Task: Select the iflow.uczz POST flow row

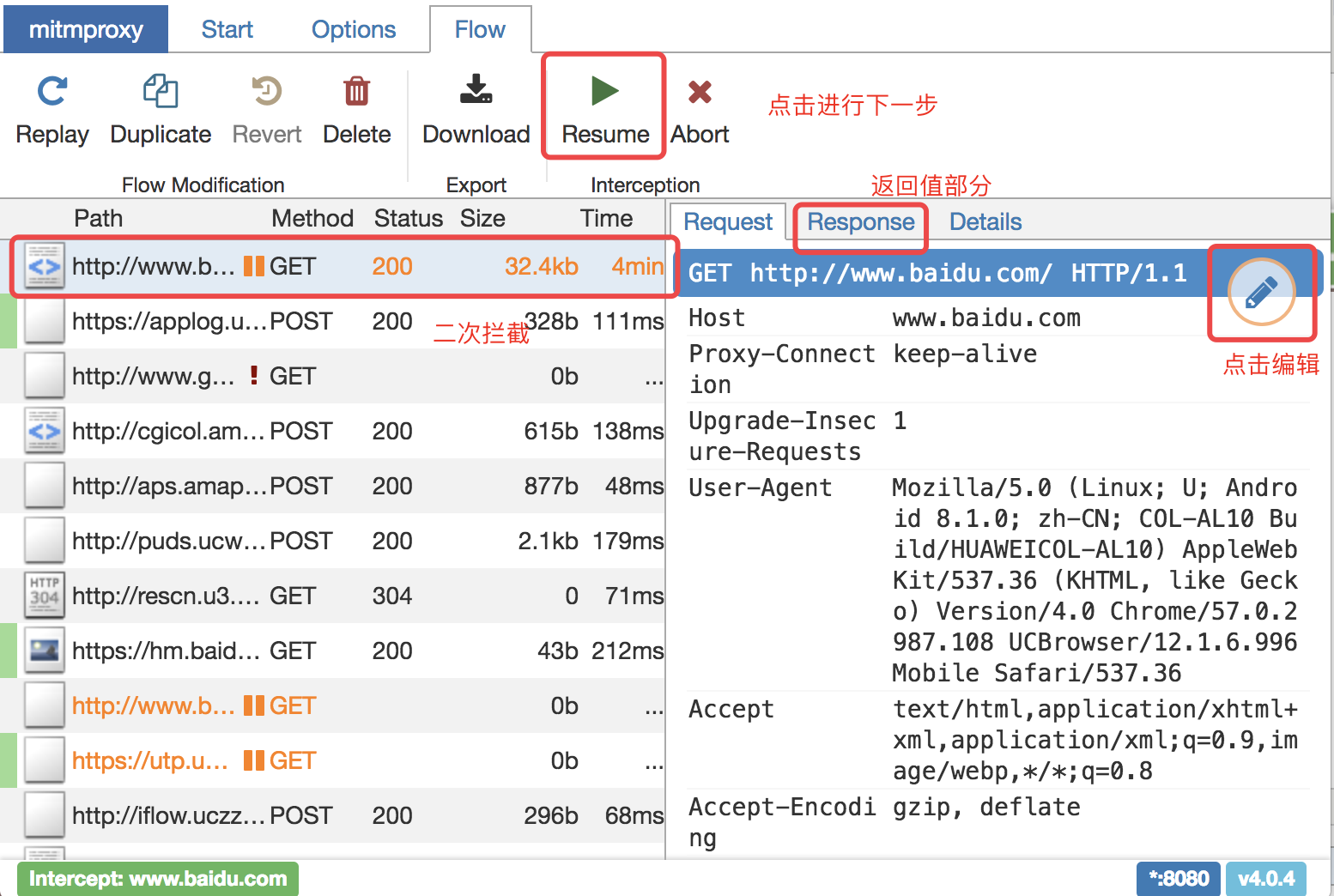Action: pos(258,814)
